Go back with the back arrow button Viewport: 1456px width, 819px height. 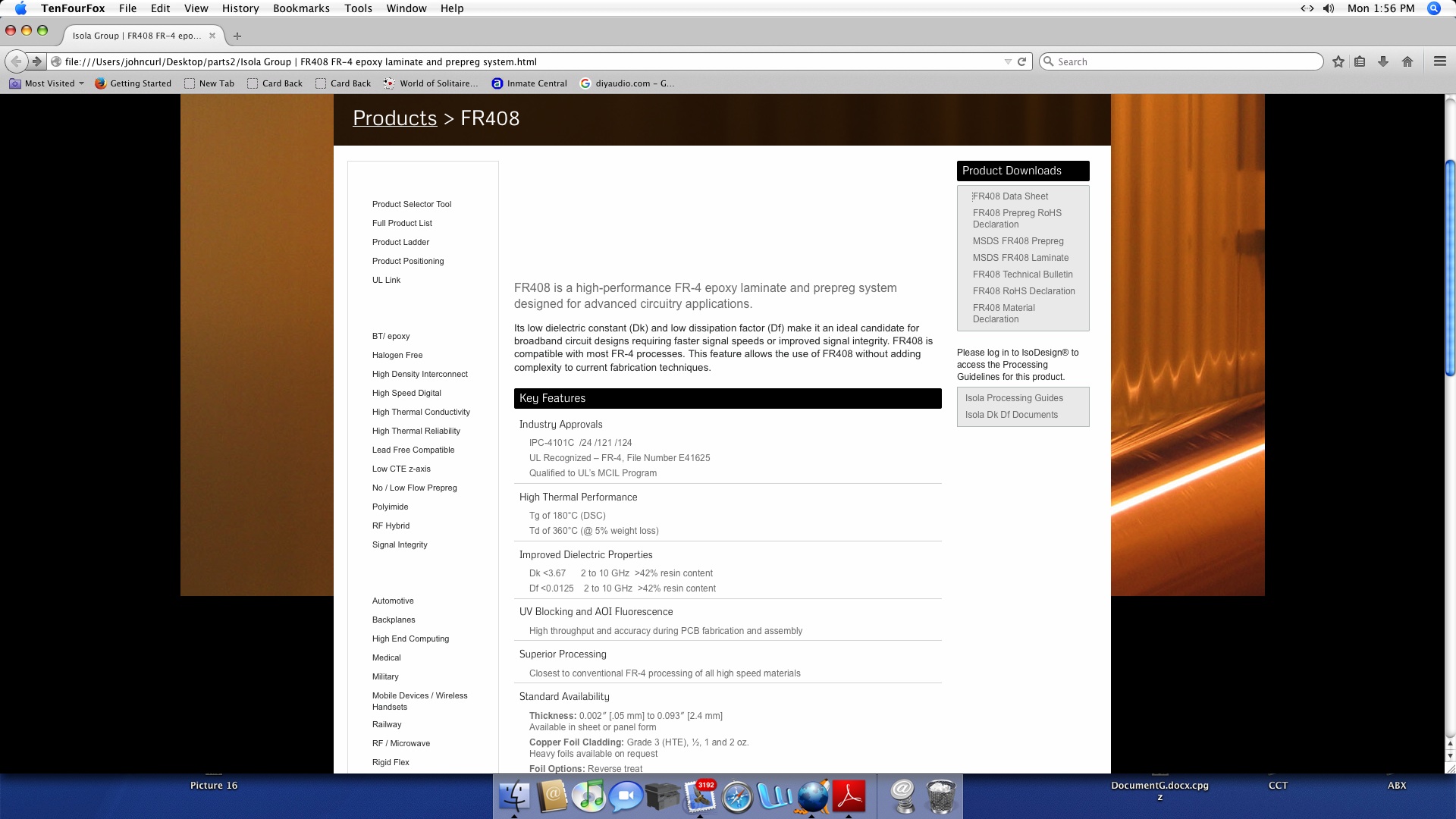pos(16,61)
